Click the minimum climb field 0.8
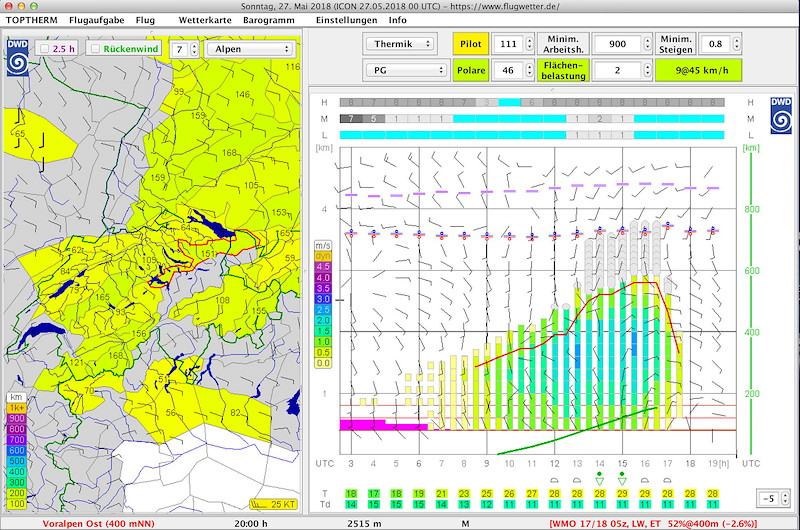 tap(715, 44)
